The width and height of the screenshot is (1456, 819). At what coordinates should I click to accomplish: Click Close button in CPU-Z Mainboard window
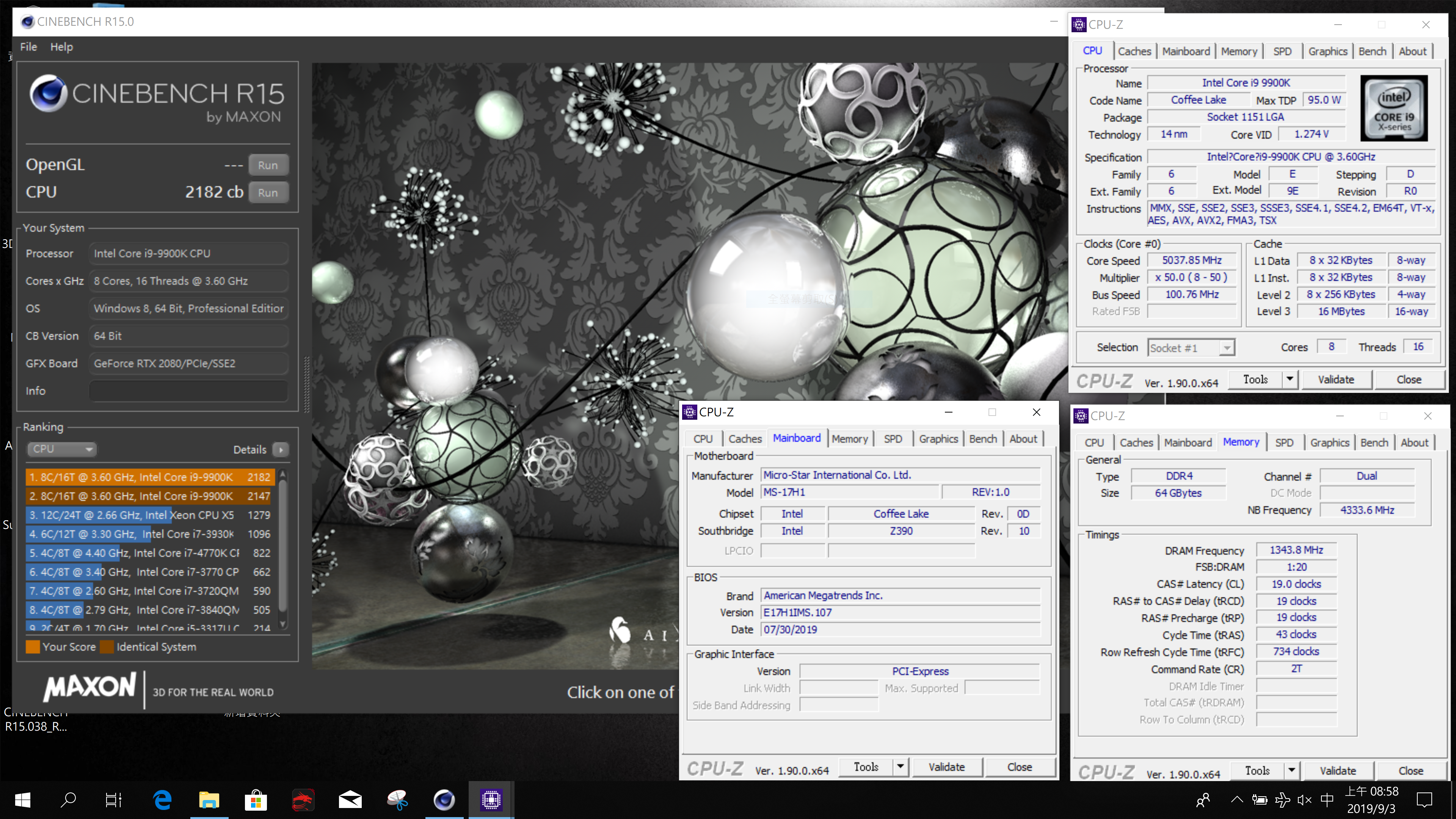click(1020, 767)
